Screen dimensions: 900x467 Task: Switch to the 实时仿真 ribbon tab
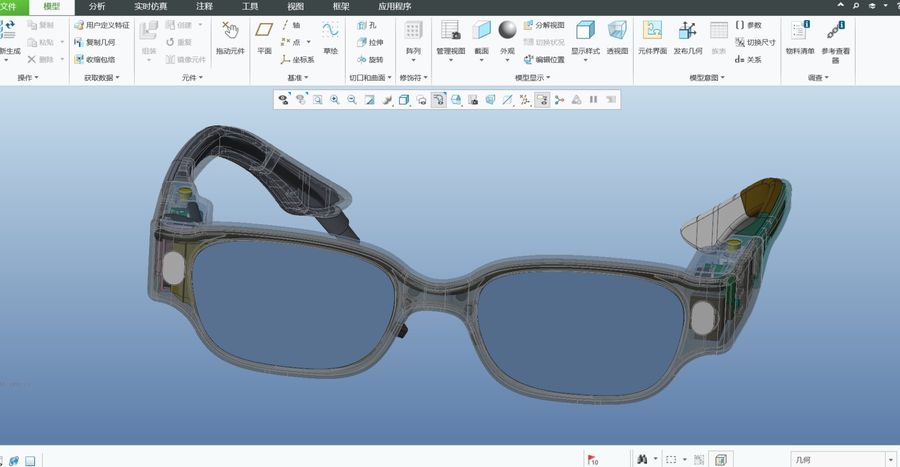point(150,7)
